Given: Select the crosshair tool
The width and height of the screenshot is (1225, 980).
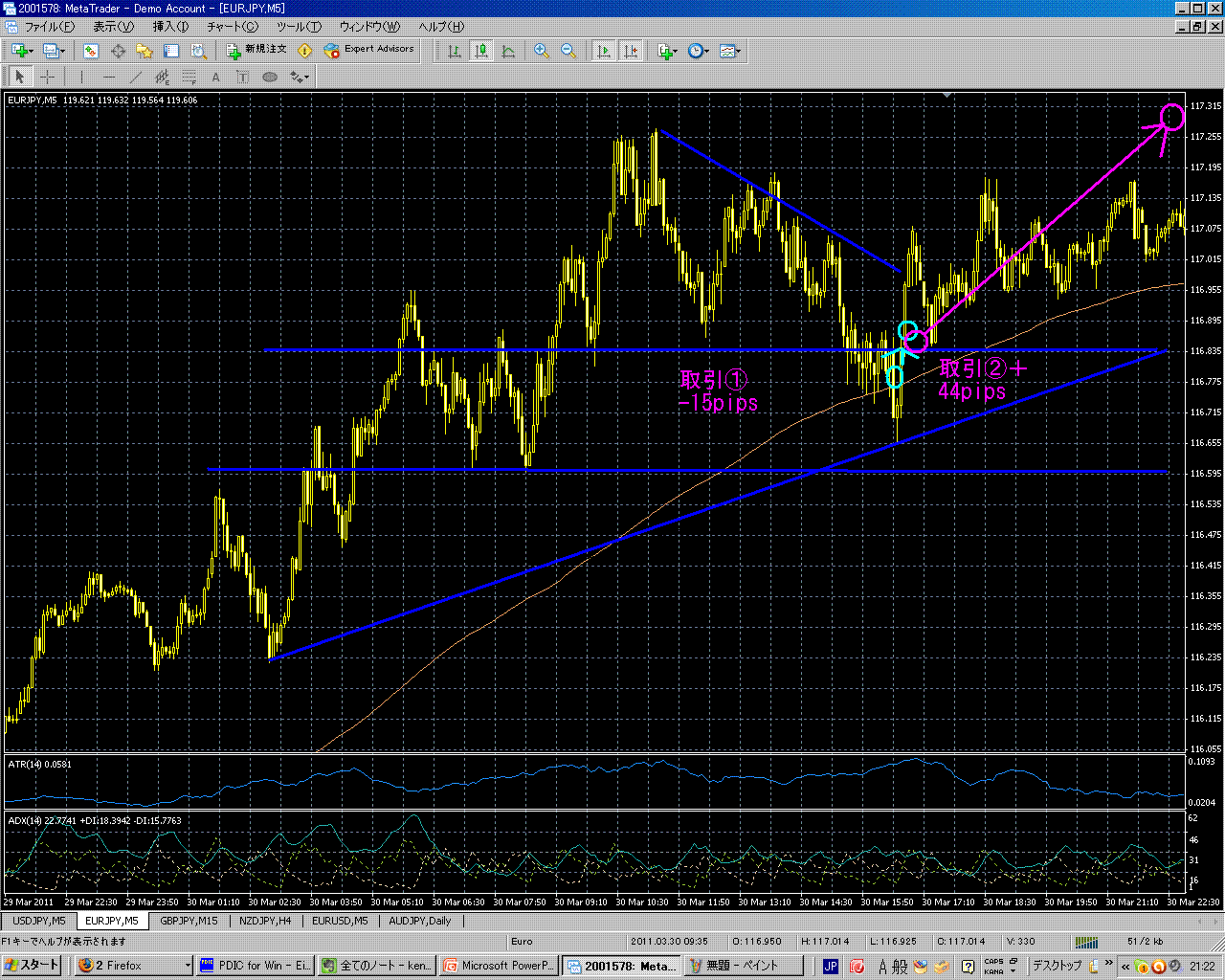Looking at the screenshot, I should [x=47, y=78].
